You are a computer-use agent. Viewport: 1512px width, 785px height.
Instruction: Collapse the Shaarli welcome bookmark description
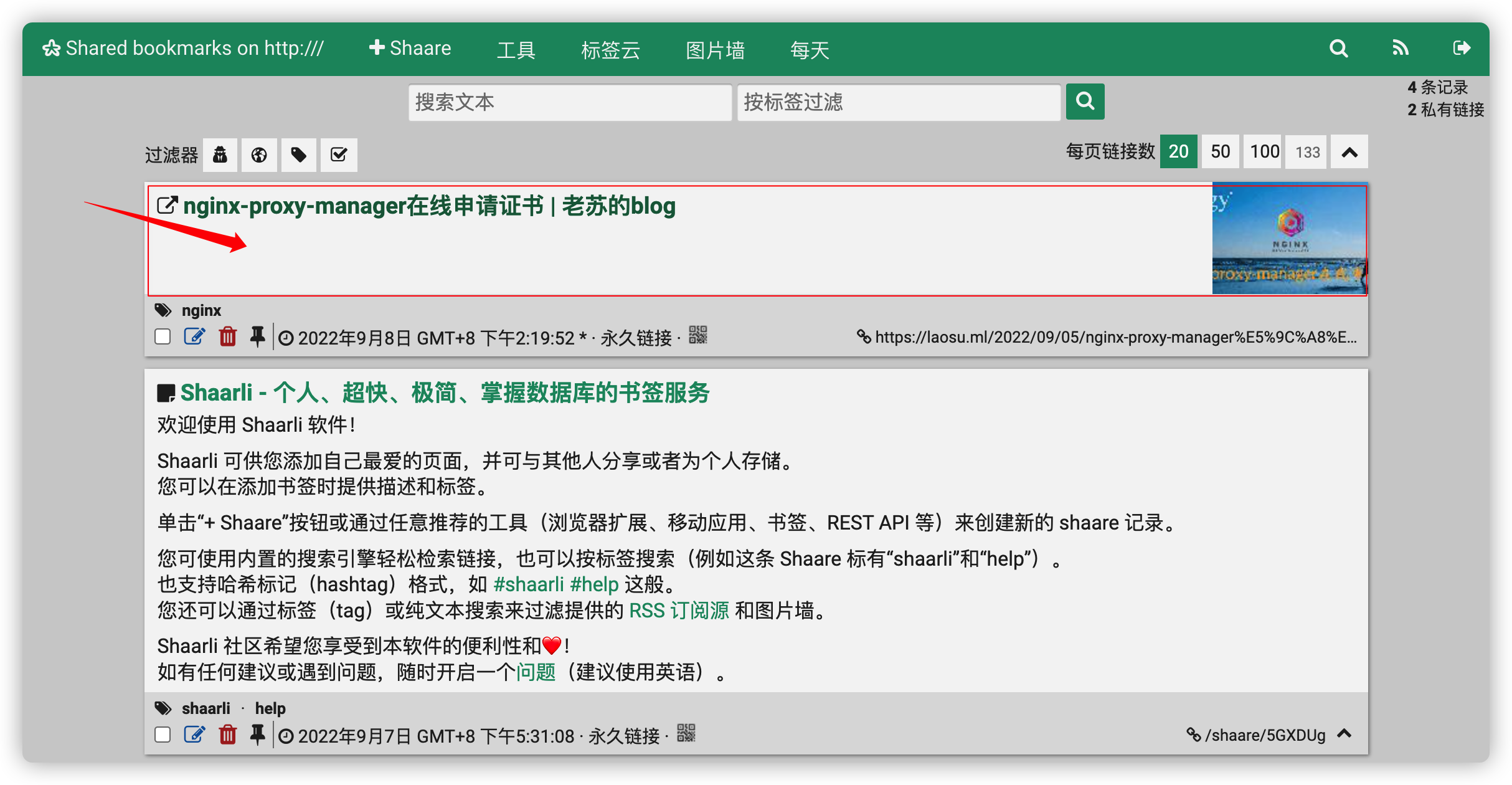click(1344, 734)
